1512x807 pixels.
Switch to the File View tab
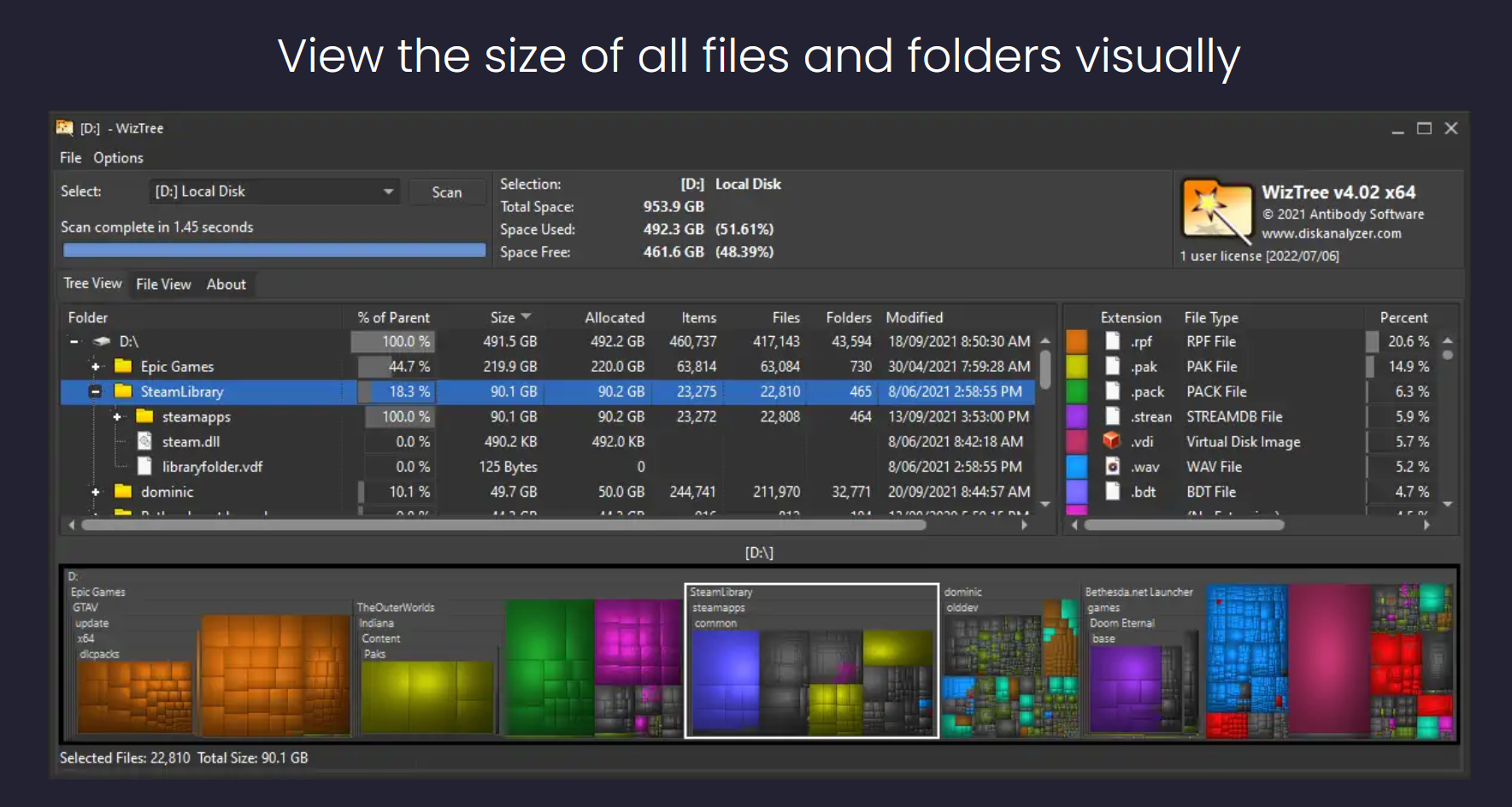[x=163, y=284]
